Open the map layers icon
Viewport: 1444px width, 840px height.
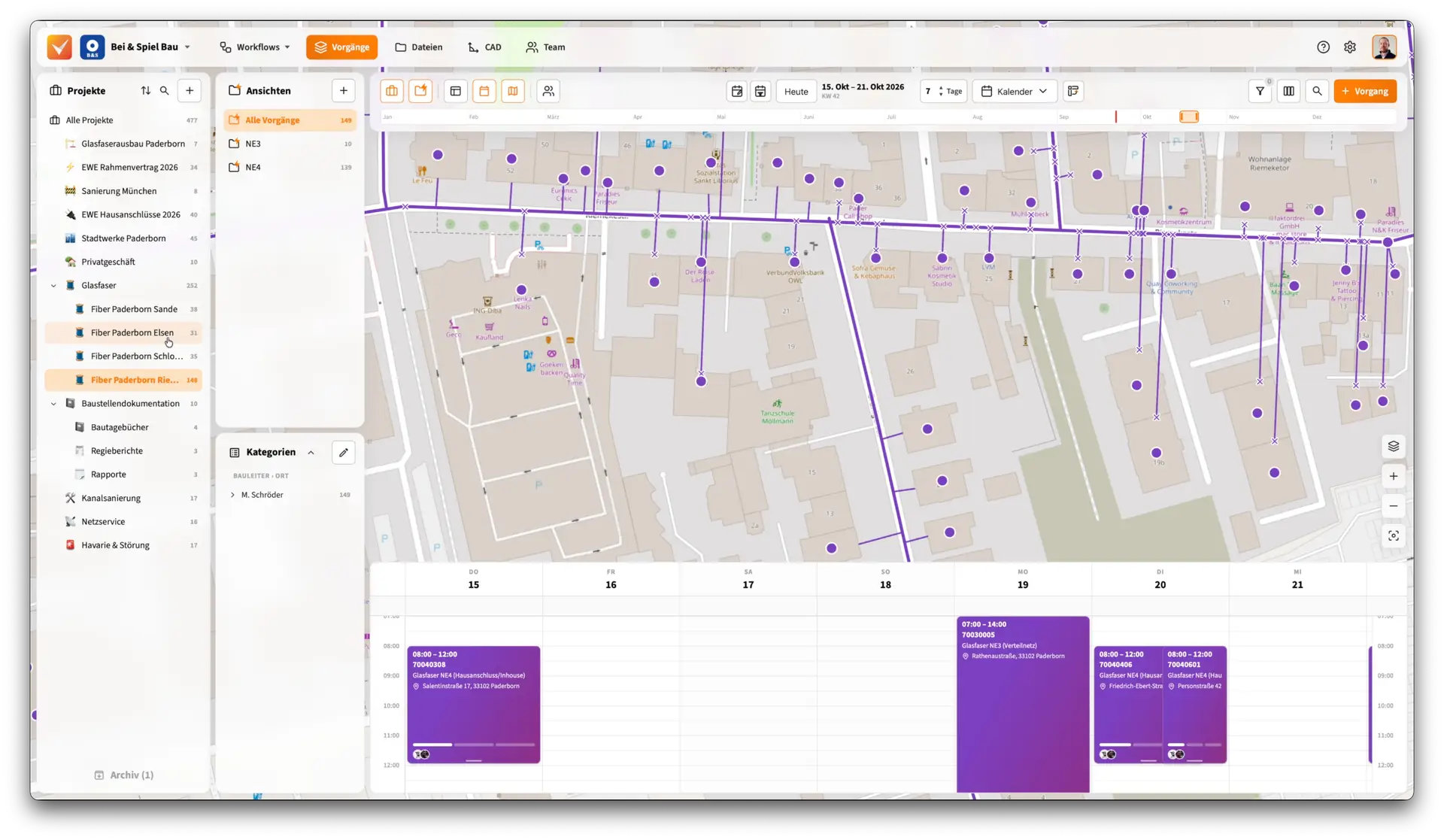tap(1393, 447)
